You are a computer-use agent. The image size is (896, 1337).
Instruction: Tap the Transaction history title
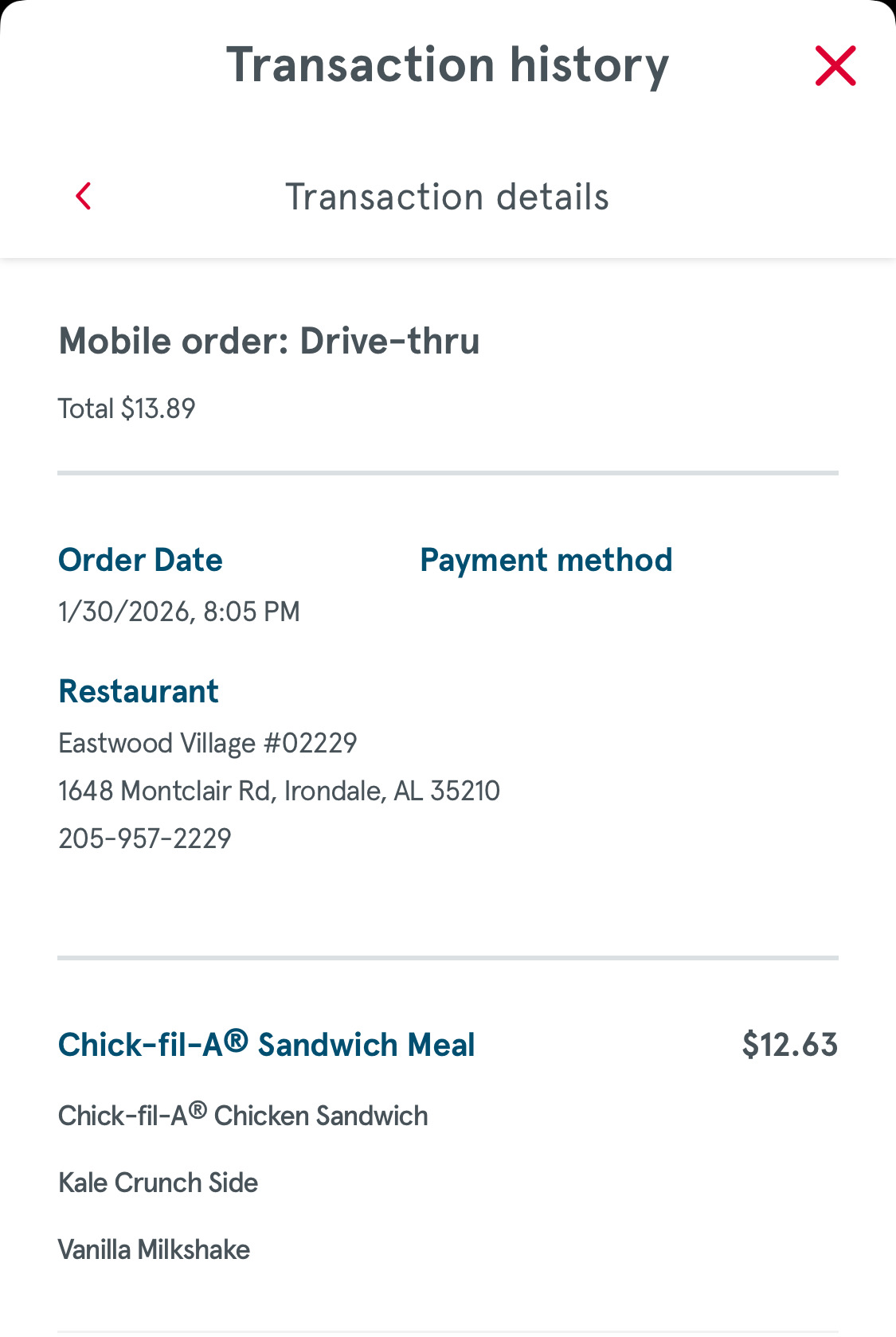[x=448, y=65]
